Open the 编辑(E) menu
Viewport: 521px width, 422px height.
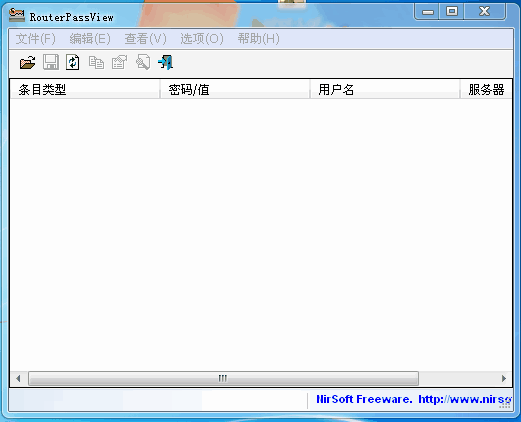(x=90, y=39)
